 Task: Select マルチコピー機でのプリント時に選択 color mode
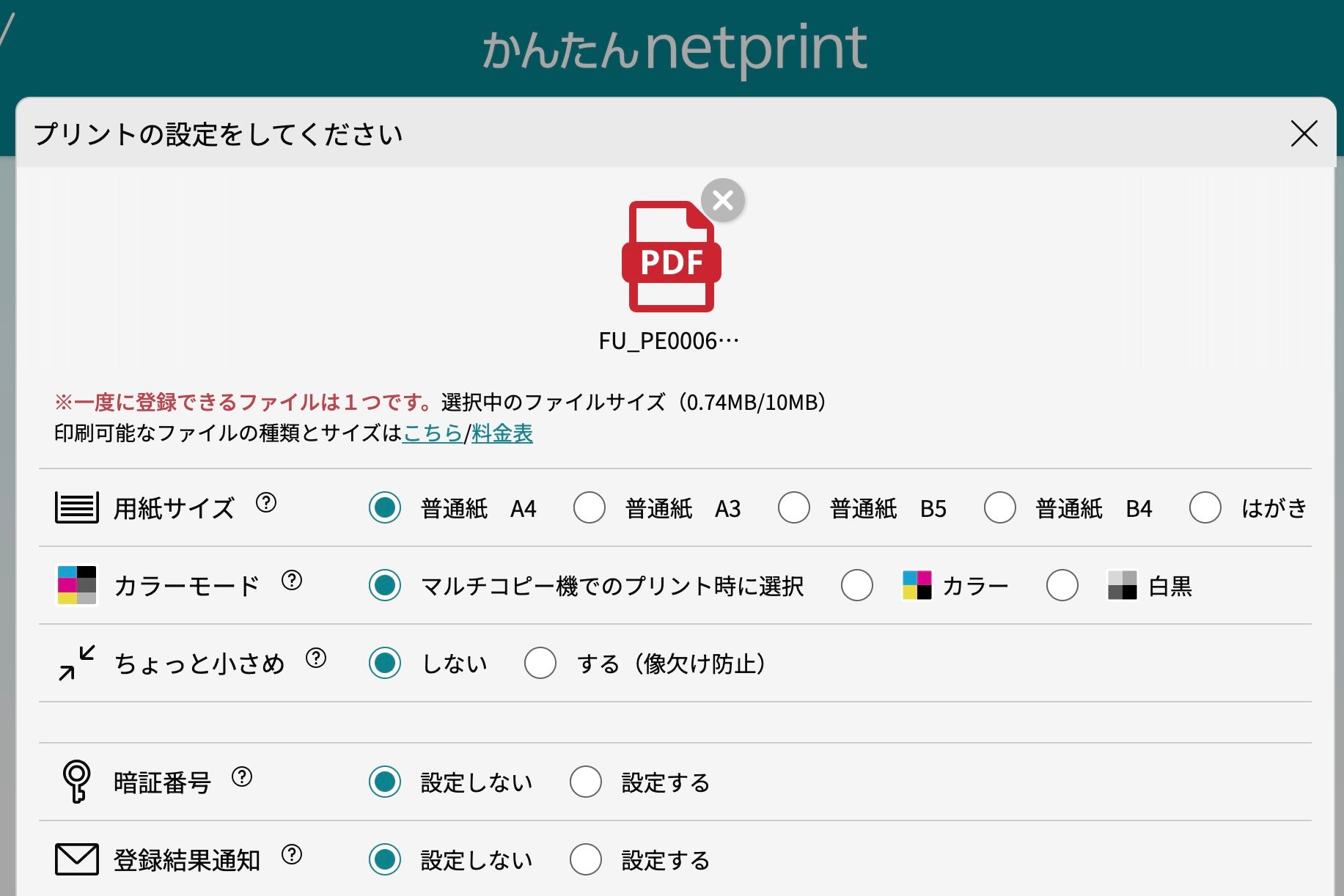385,585
